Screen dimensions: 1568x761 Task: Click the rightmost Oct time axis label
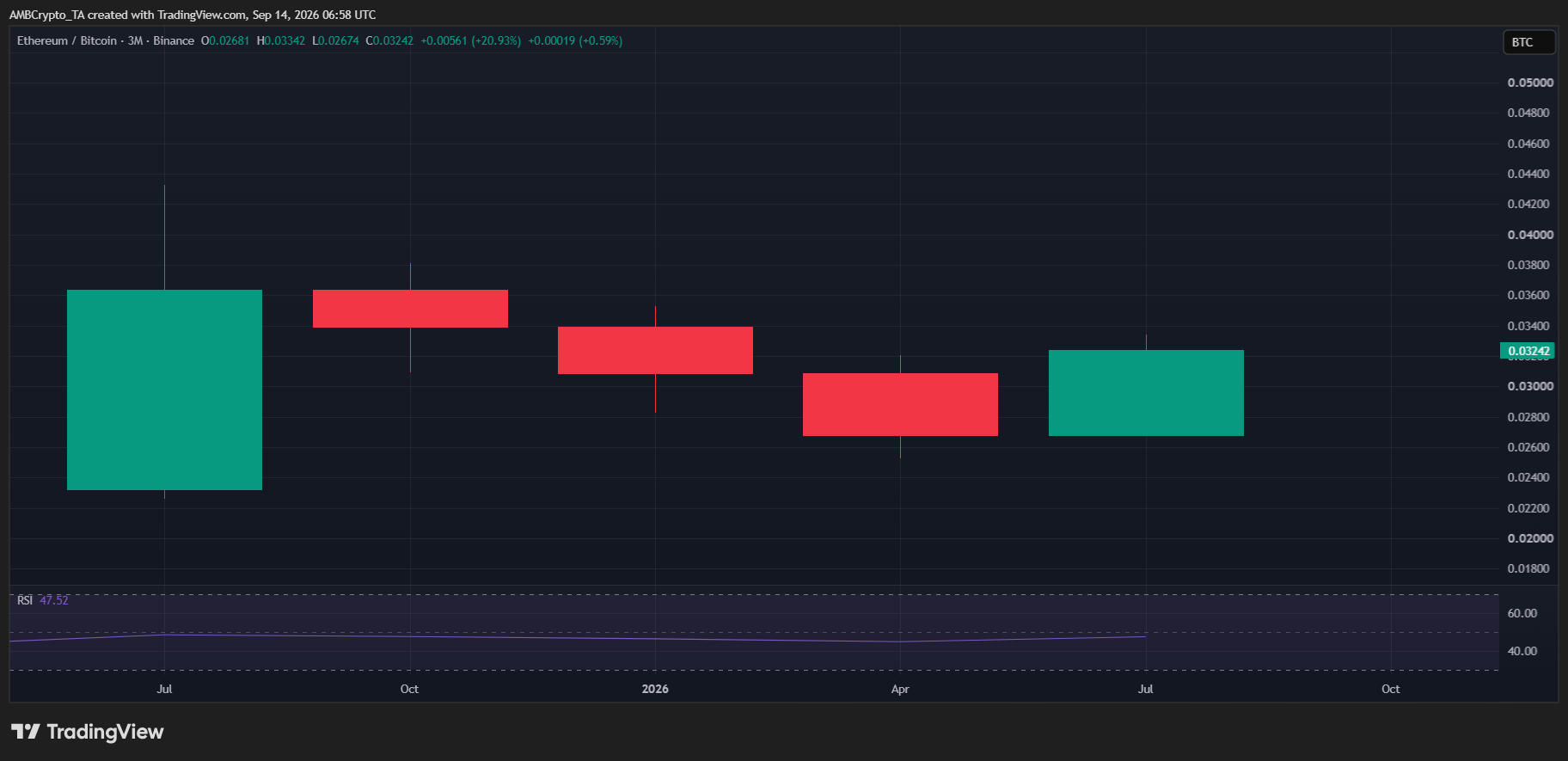[1390, 689]
